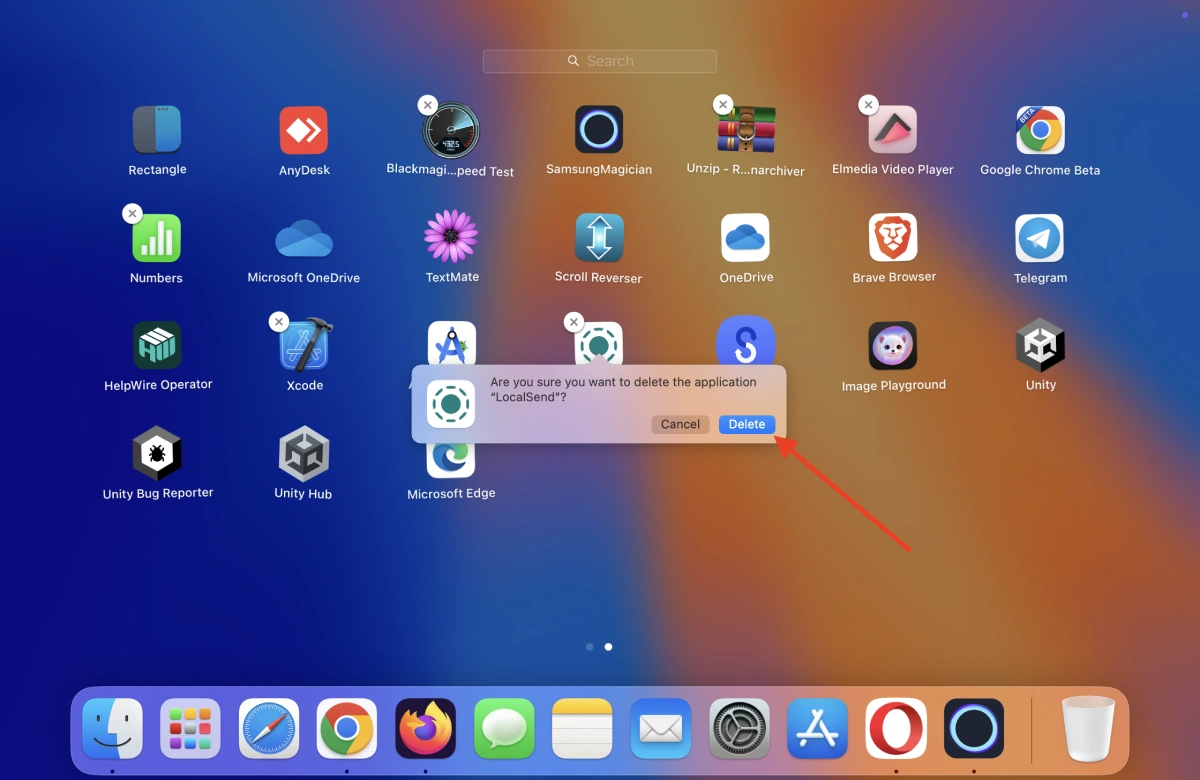Launch Microsoft OneDrive app
This screenshot has height=780, width=1200.
tap(304, 238)
